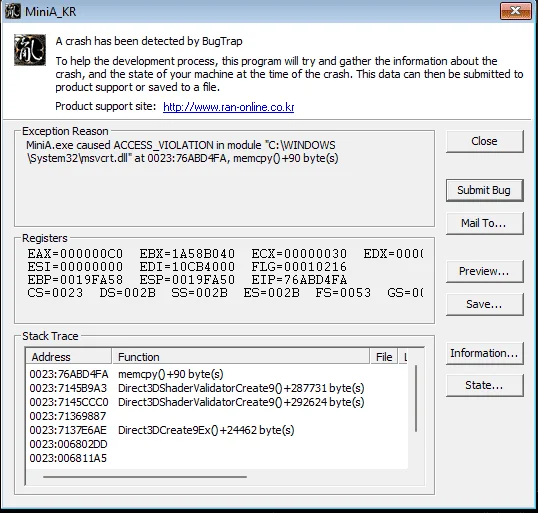Open the ran-online.co.kr support link

(x=229, y=107)
